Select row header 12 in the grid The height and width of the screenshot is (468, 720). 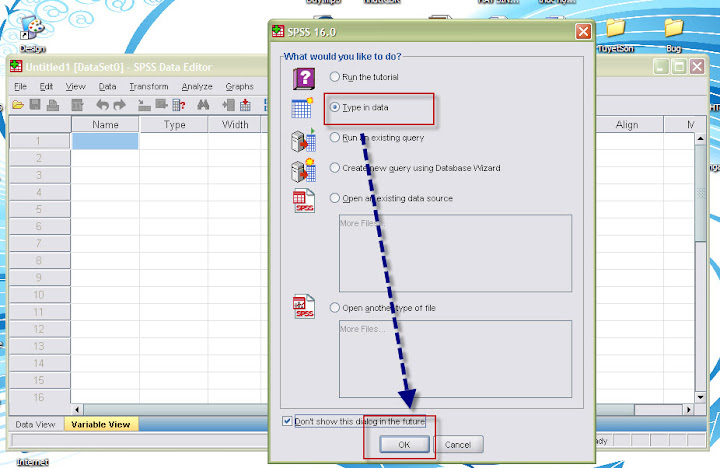[x=39, y=329]
